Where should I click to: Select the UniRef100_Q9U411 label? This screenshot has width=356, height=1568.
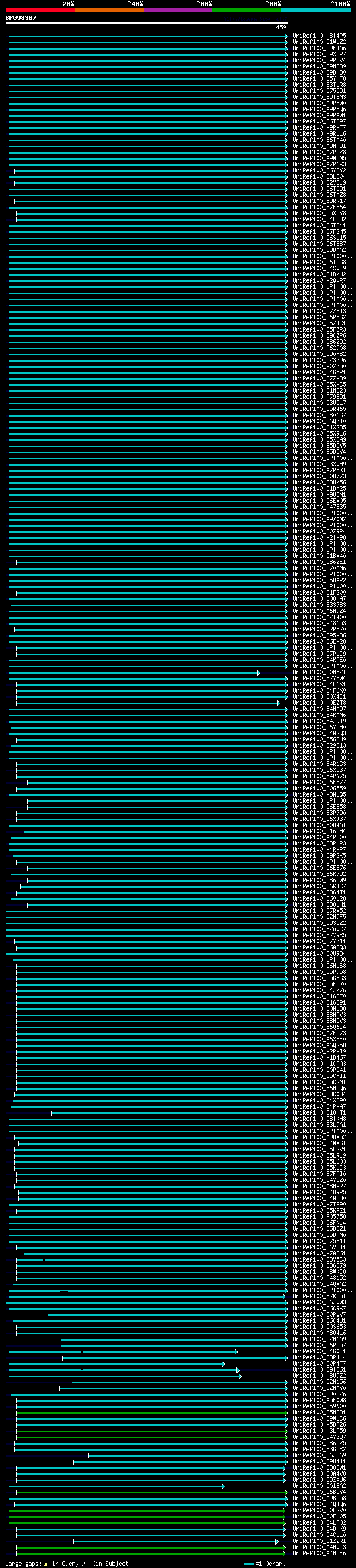tap(319, 1461)
